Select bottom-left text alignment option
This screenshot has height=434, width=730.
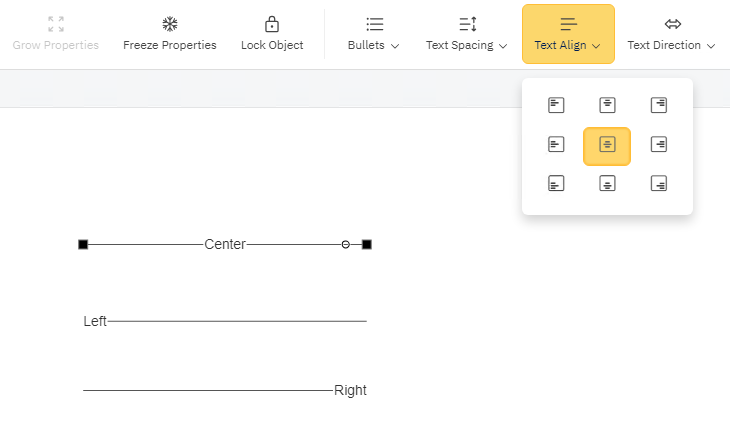click(557, 183)
